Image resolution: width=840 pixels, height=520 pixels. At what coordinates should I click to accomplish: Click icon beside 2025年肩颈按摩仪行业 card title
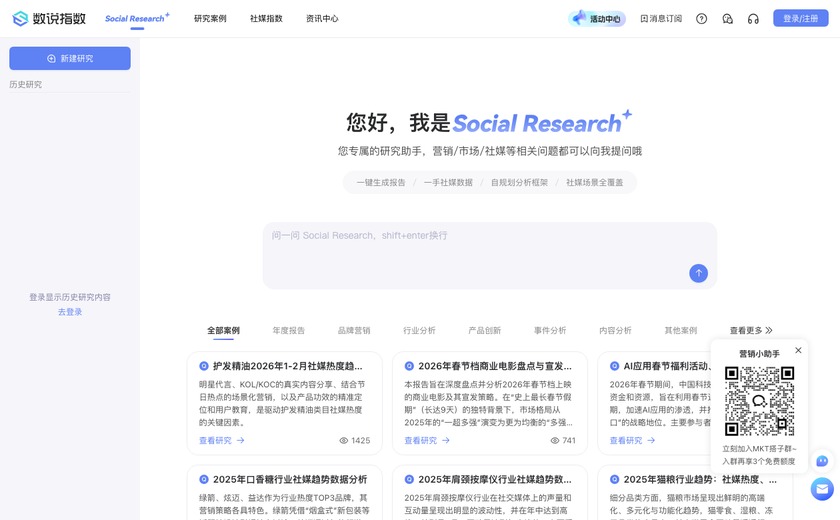[409, 479]
